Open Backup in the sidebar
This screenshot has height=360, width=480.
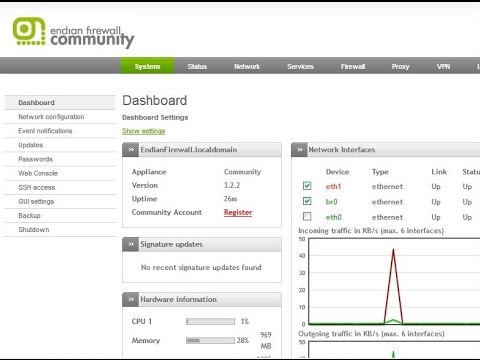[60, 215]
